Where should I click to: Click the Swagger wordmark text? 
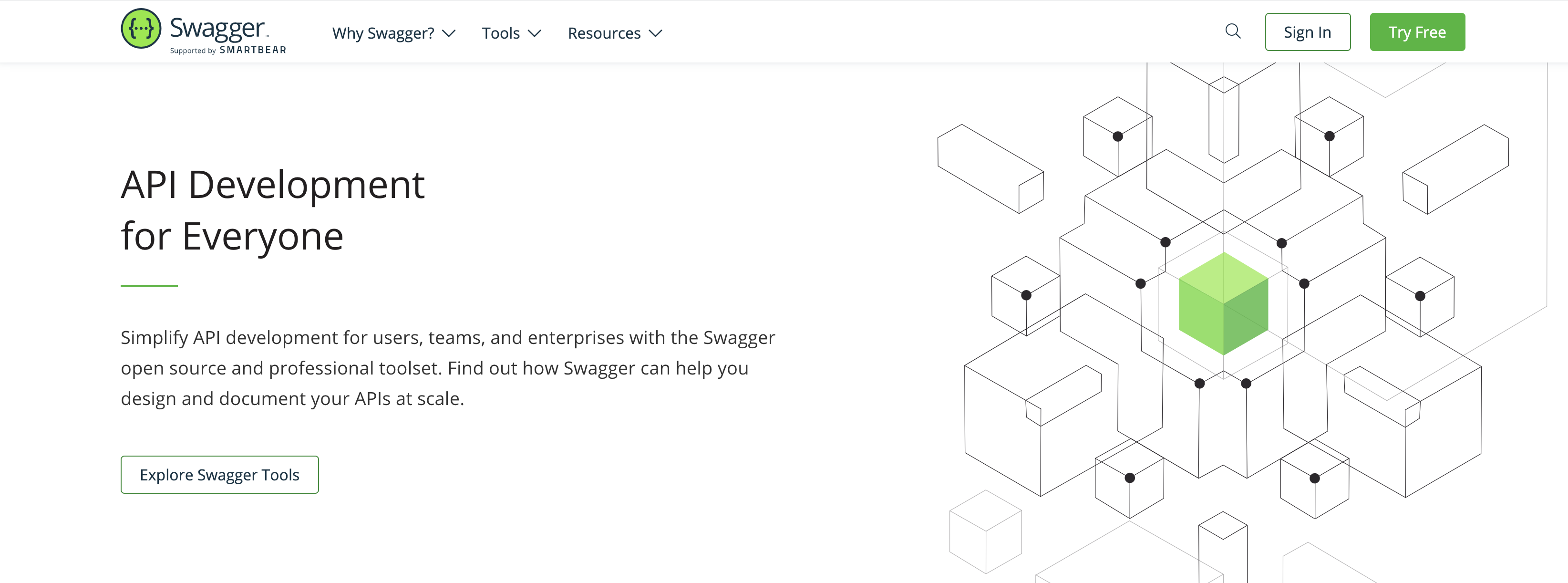[217, 27]
